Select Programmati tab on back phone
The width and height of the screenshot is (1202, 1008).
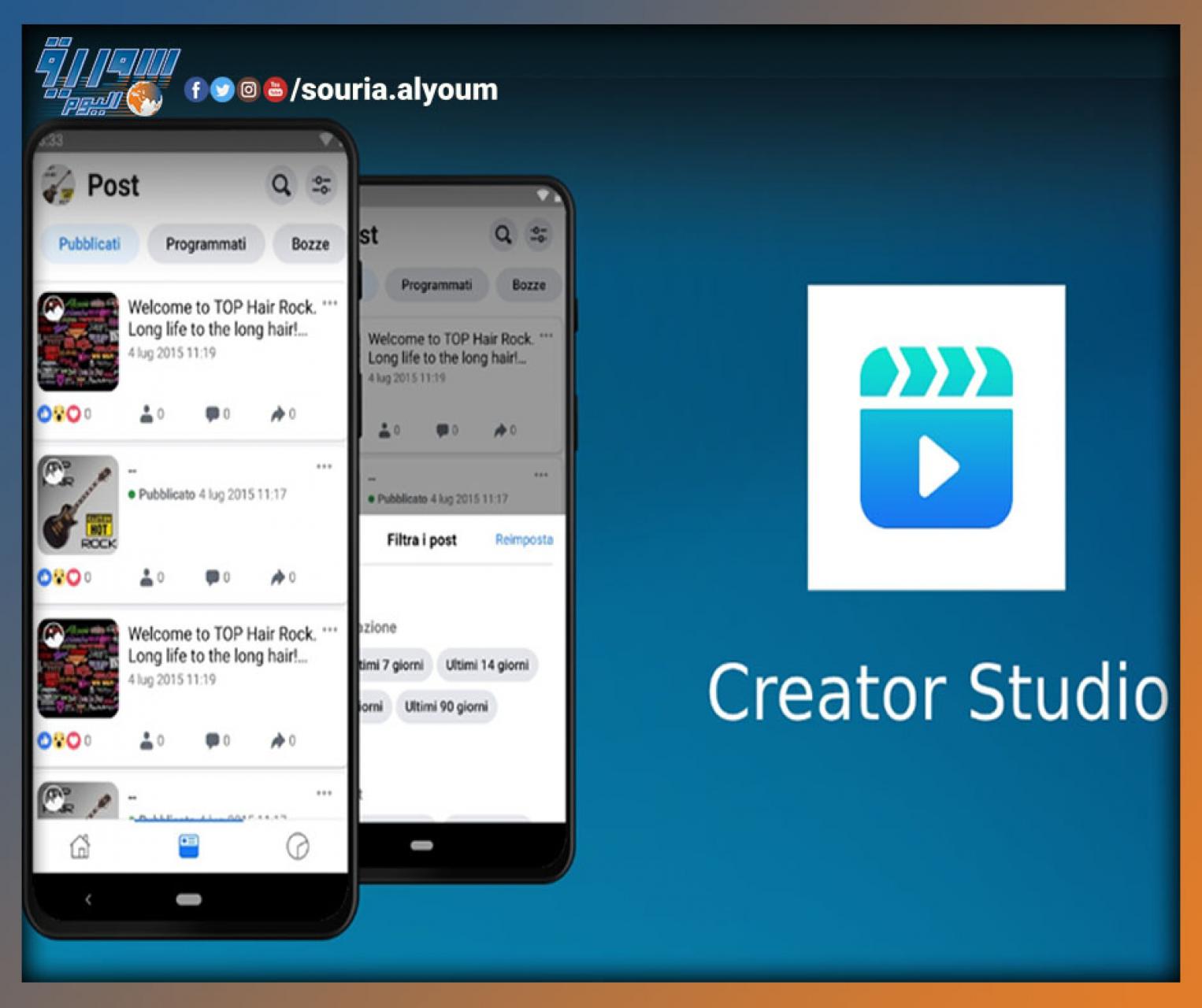pyautogui.click(x=436, y=285)
